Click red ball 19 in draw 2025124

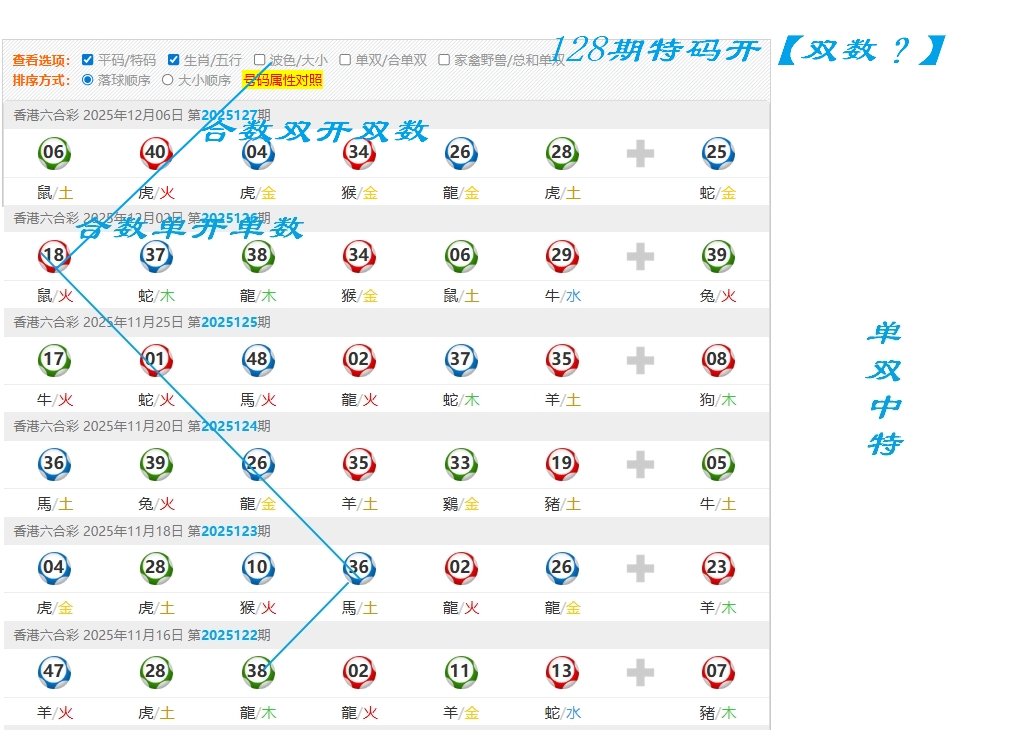point(561,463)
